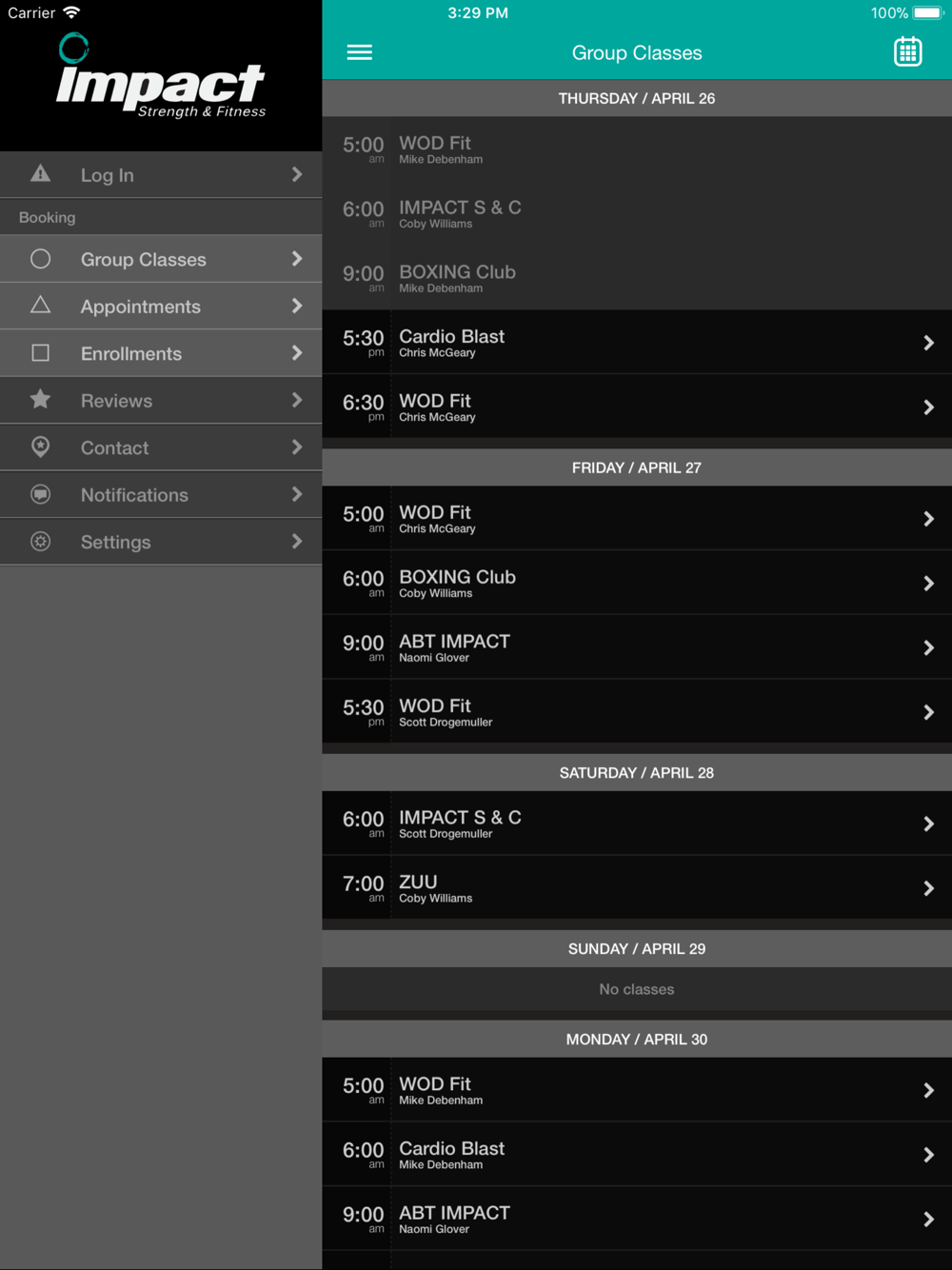Tap the Group Classes circle icon
Viewport: 952px width, 1270px height.
click(x=40, y=259)
